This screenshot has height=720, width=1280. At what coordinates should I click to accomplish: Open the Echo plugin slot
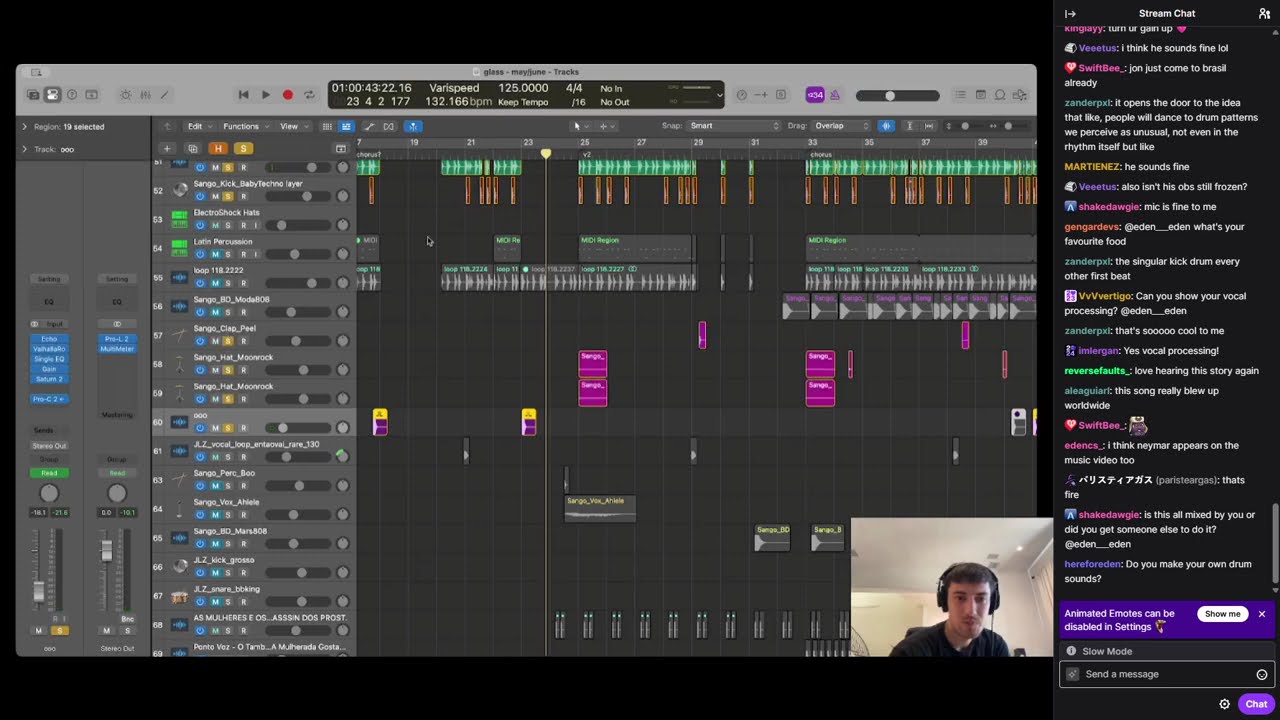point(49,339)
